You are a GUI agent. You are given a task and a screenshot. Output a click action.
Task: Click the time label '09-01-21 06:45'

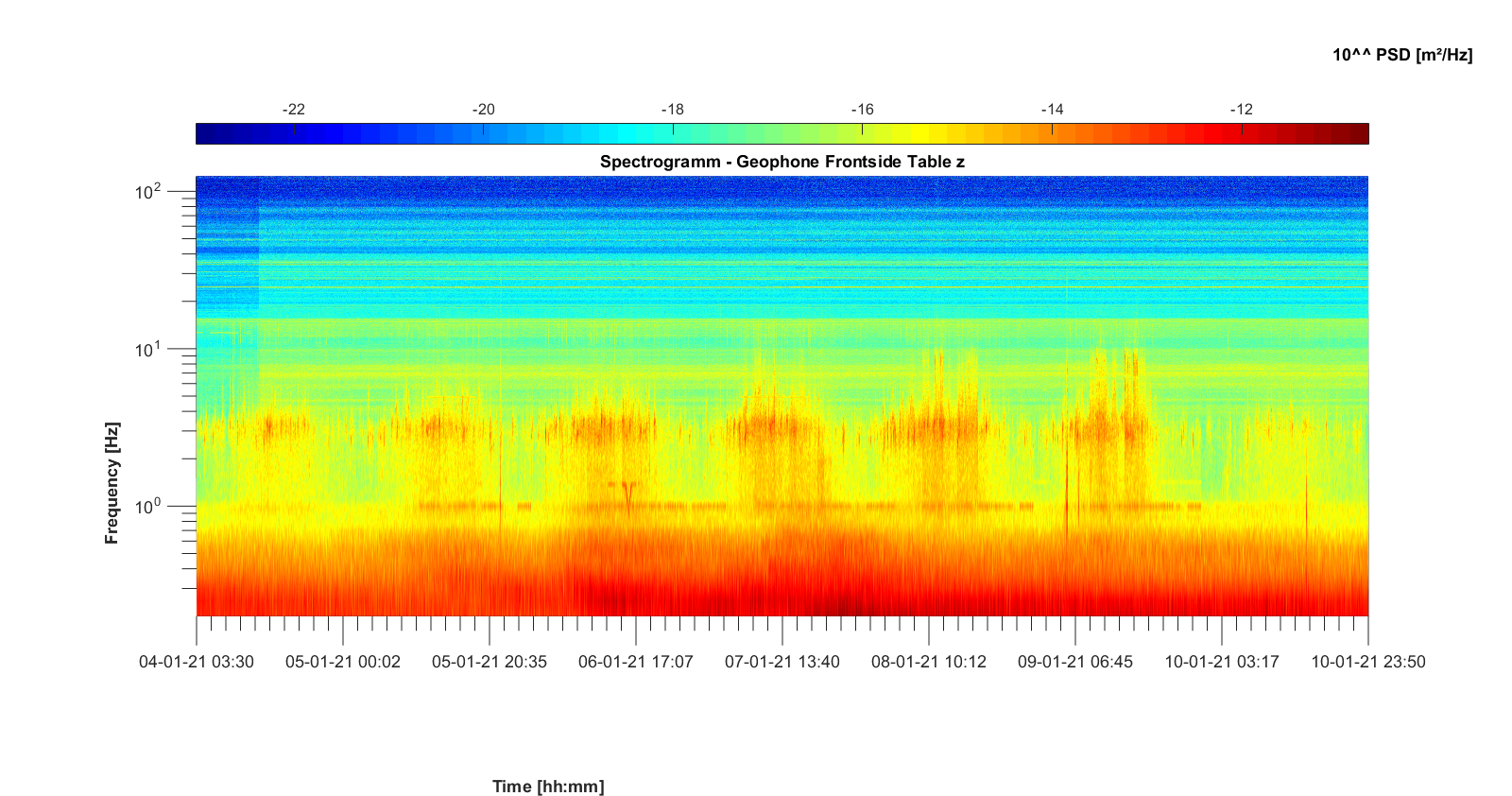1075,662
